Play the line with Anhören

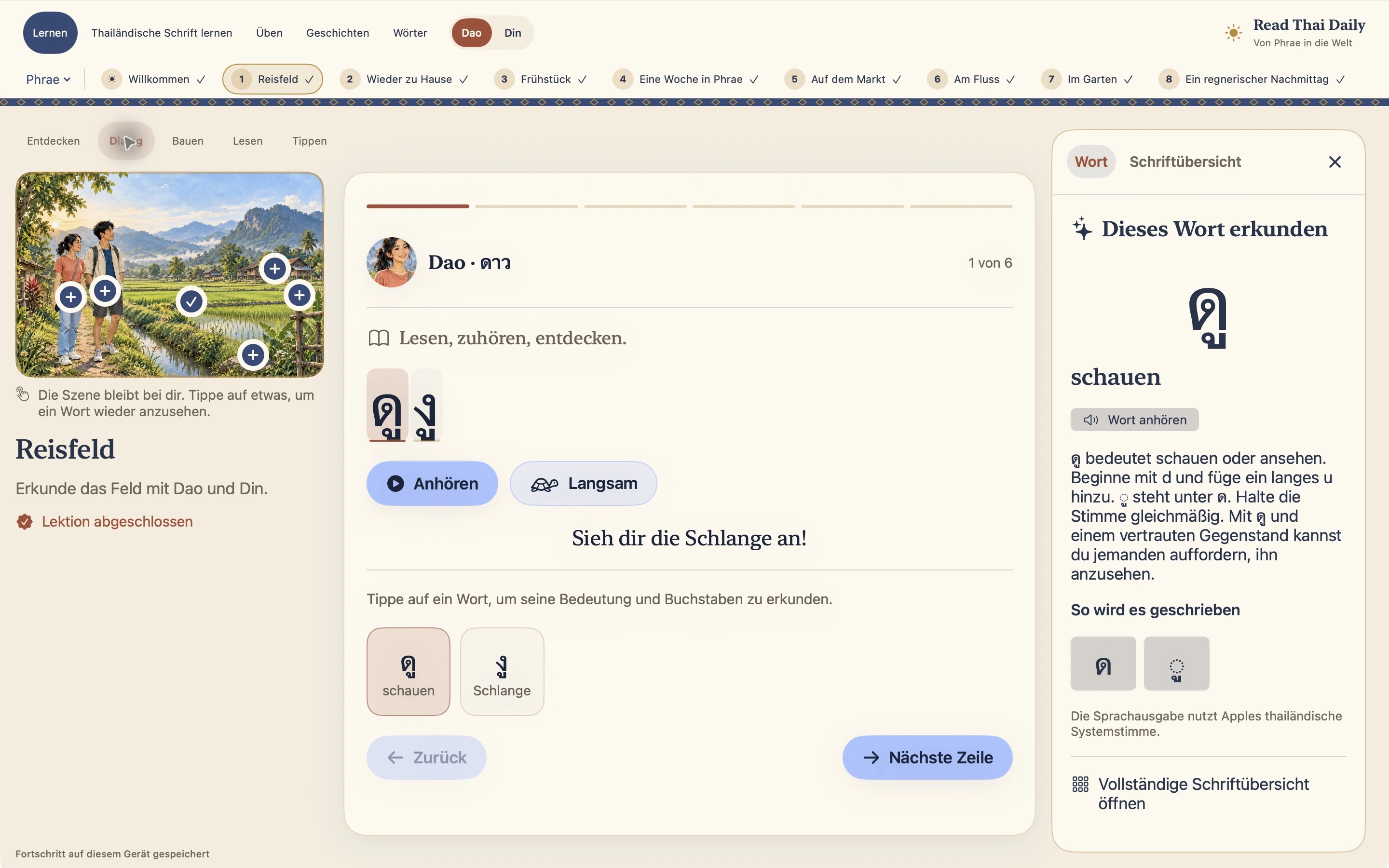pos(432,483)
